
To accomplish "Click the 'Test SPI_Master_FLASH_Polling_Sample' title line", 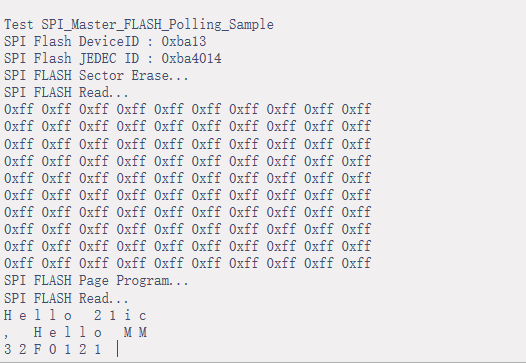I will (139, 25).
